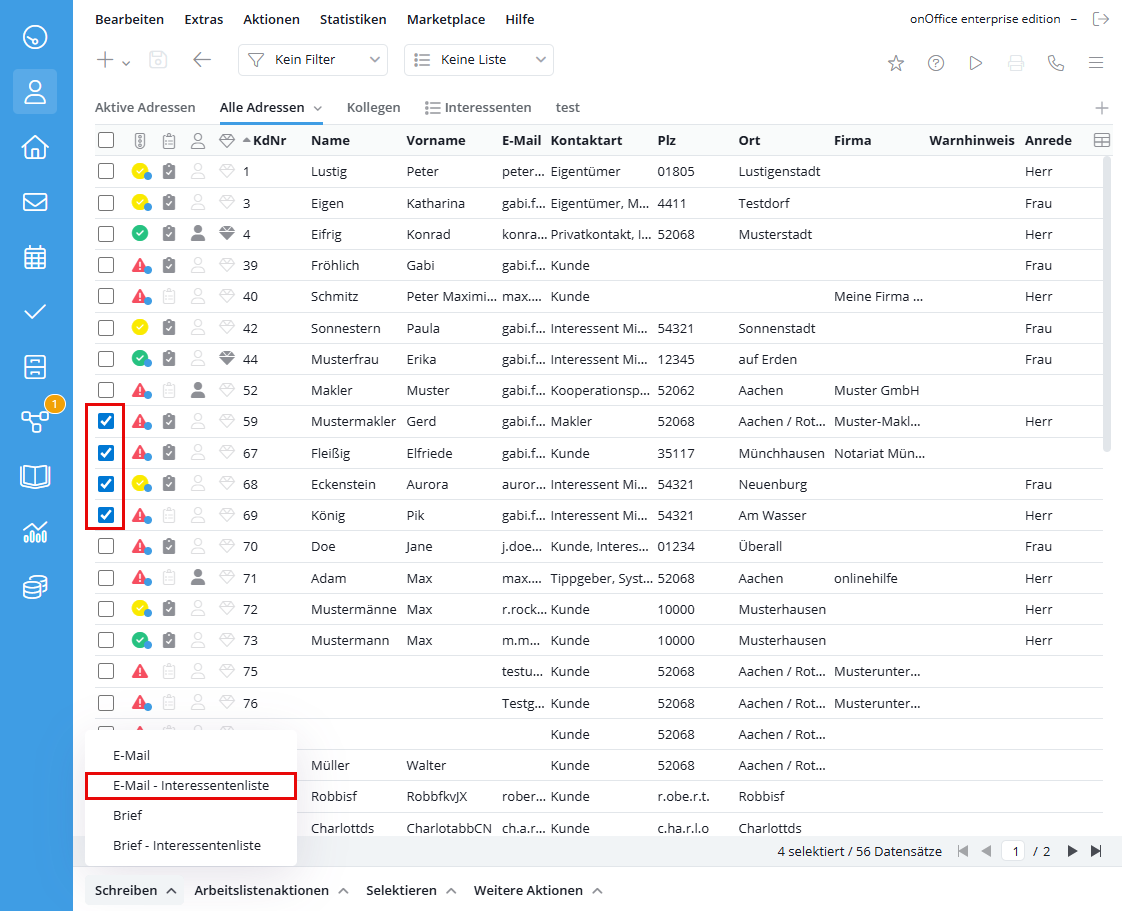This screenshot has height=911, width=1122.
Task: Check the box for Doe Jane row
Action: pos(106,546)
